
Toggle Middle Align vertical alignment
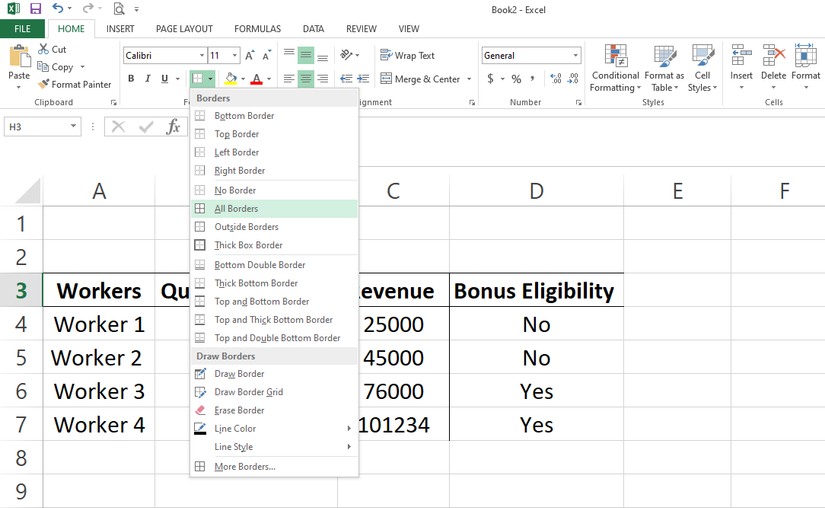pos(306,55)
